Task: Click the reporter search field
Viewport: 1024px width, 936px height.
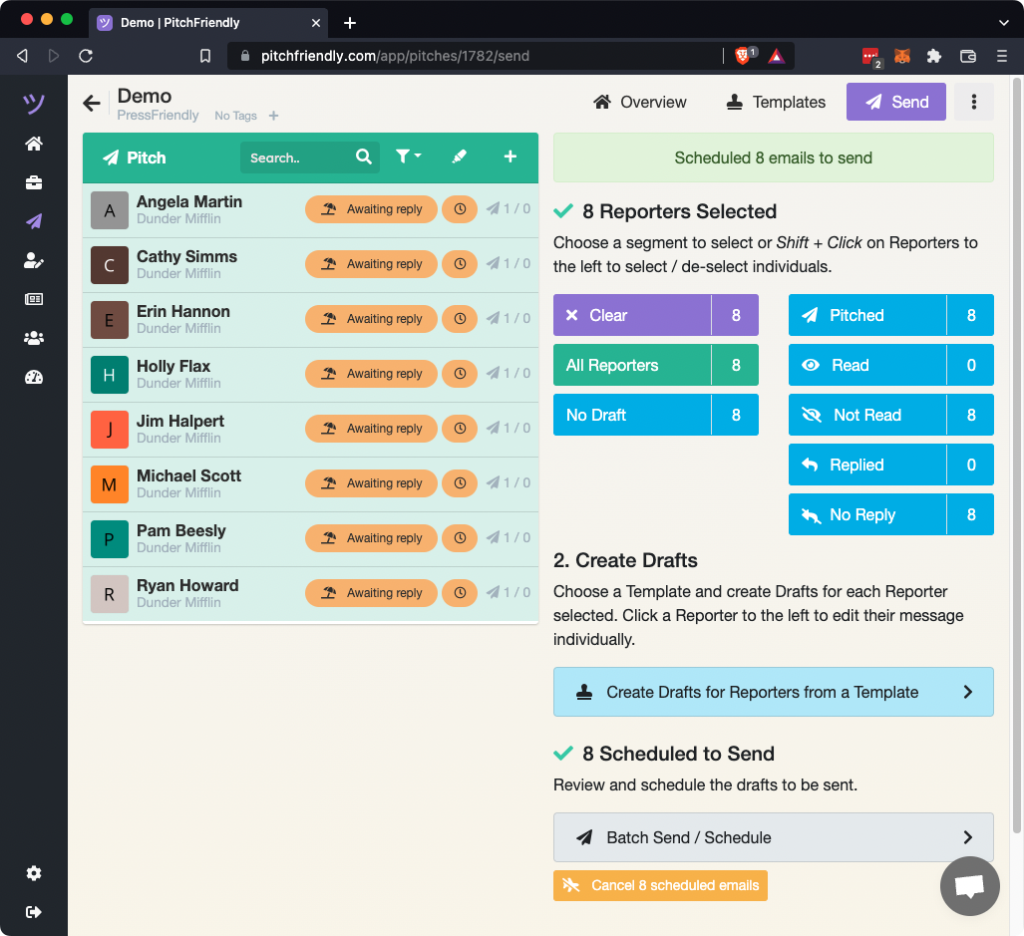Action: pos(298,158)
